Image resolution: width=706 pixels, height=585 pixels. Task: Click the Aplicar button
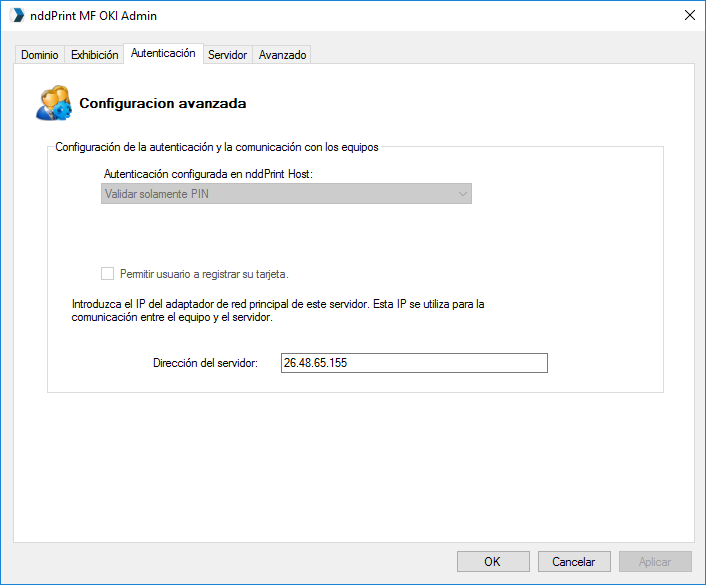click(655, 562)
